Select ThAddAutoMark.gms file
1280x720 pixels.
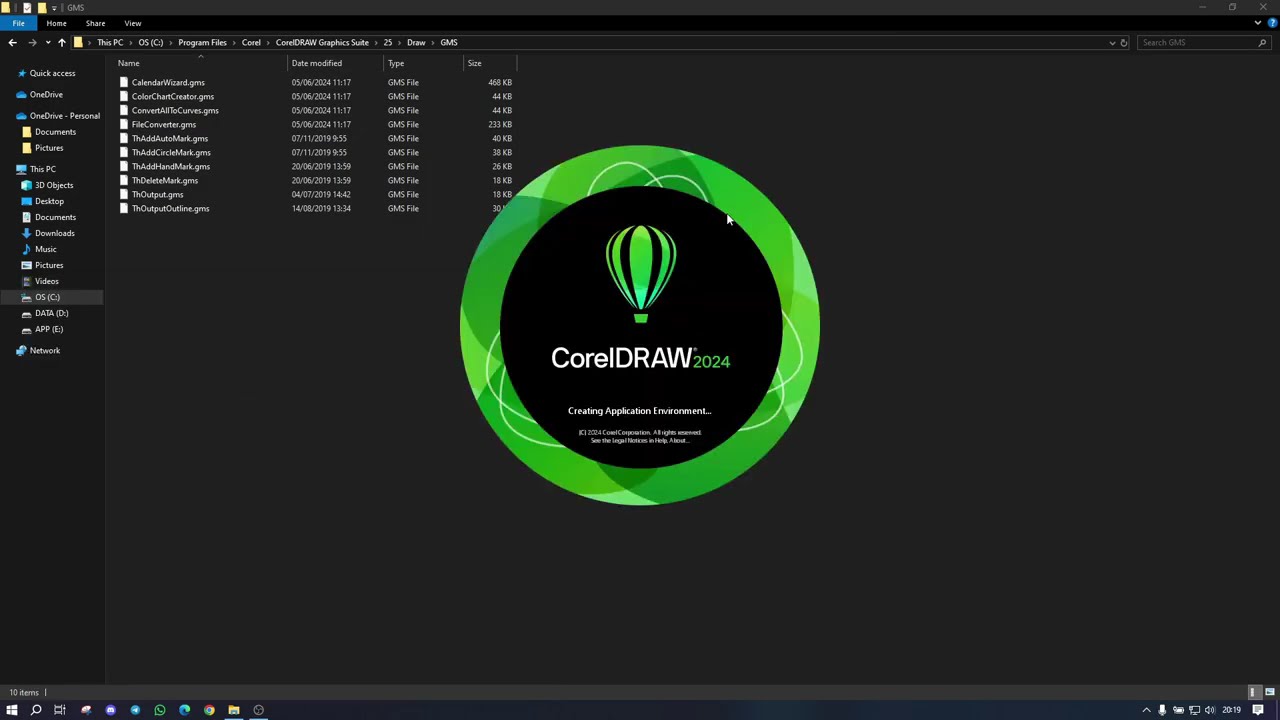(170, 138)
